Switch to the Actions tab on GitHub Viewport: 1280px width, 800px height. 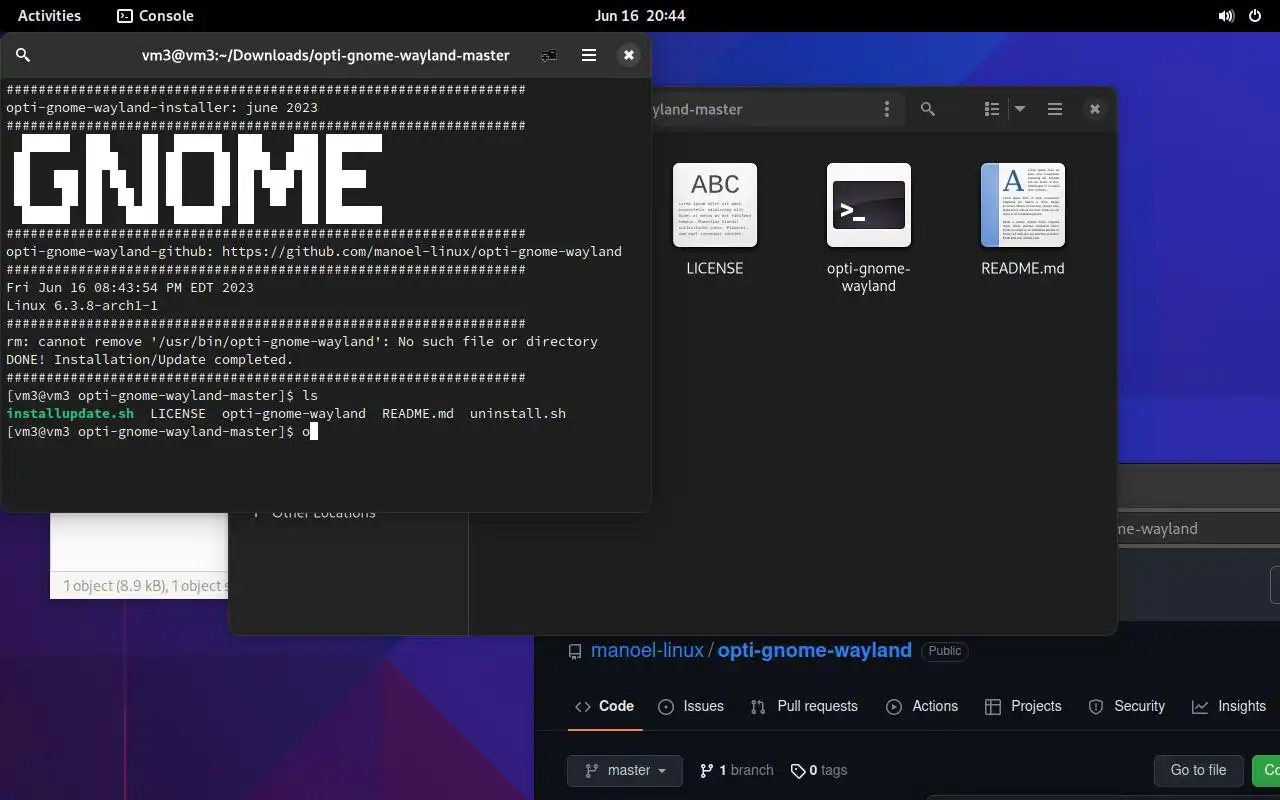tap(922, 706)
